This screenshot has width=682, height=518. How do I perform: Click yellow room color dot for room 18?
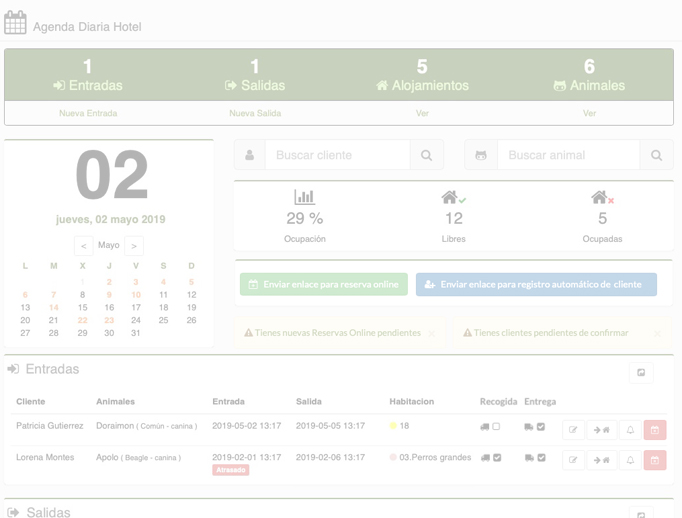click(x=393, y=426)
